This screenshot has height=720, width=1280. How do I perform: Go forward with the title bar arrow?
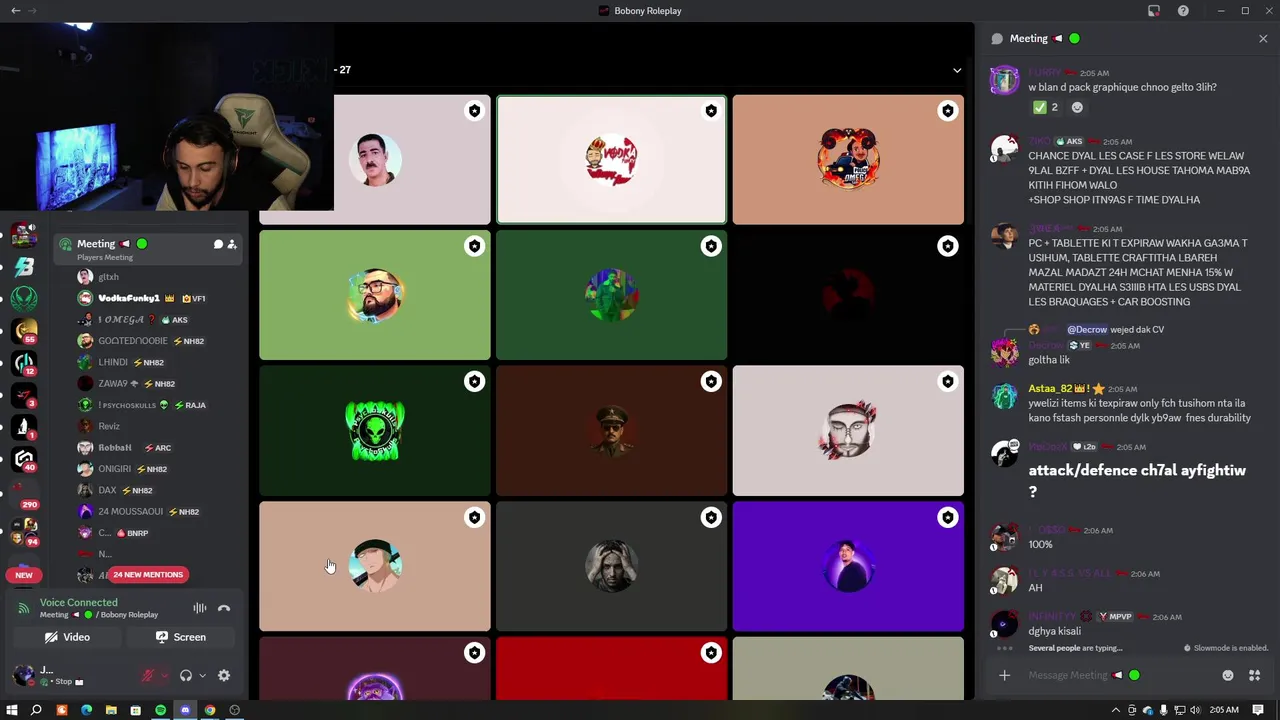[33, 11]
